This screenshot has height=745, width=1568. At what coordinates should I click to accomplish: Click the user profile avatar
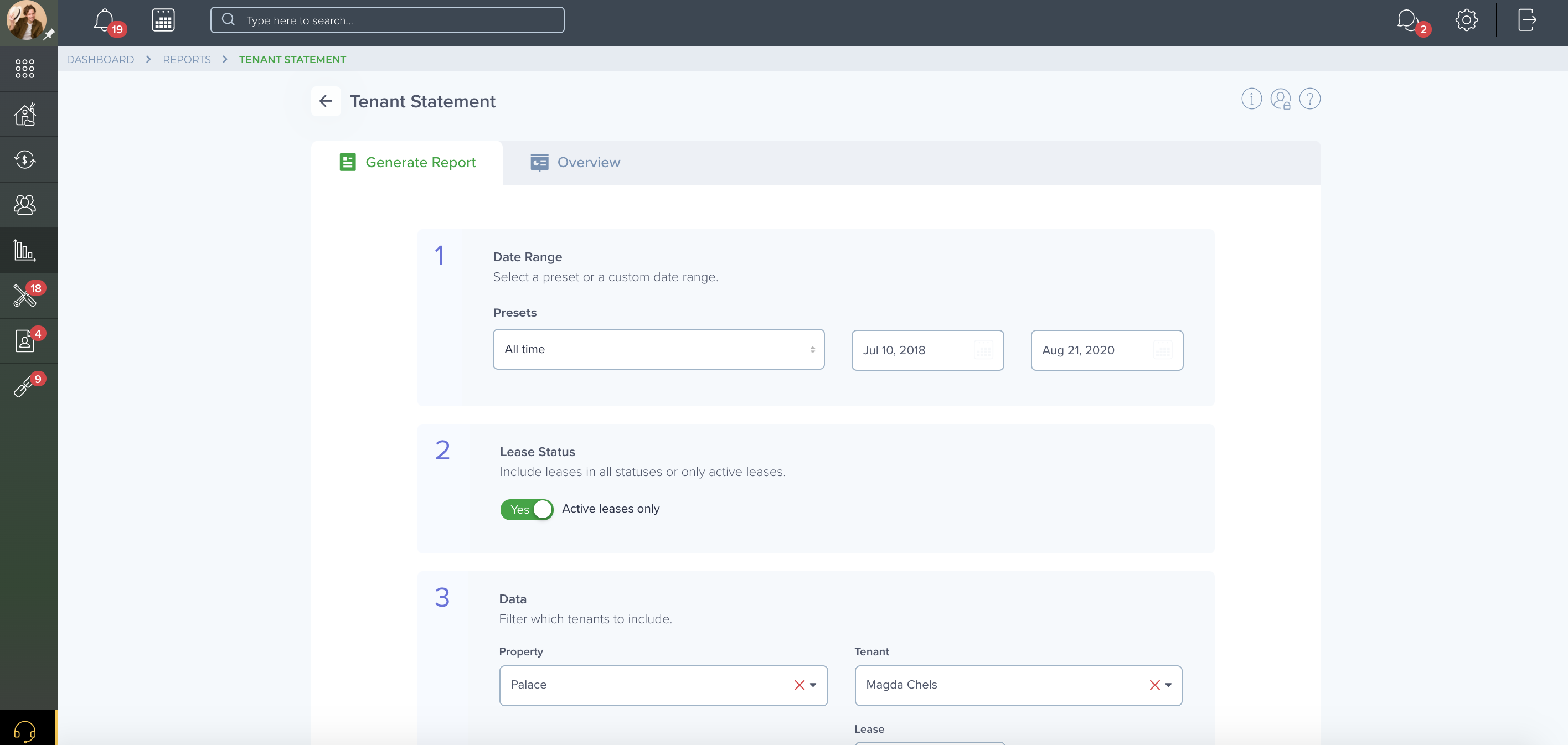tap(25, 19)
